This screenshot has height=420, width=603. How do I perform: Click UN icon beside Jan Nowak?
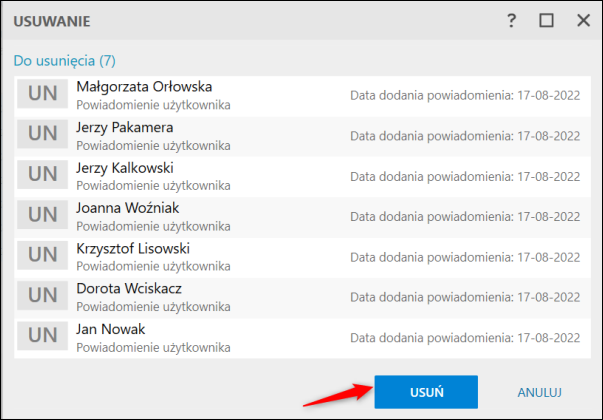(41, 335)
